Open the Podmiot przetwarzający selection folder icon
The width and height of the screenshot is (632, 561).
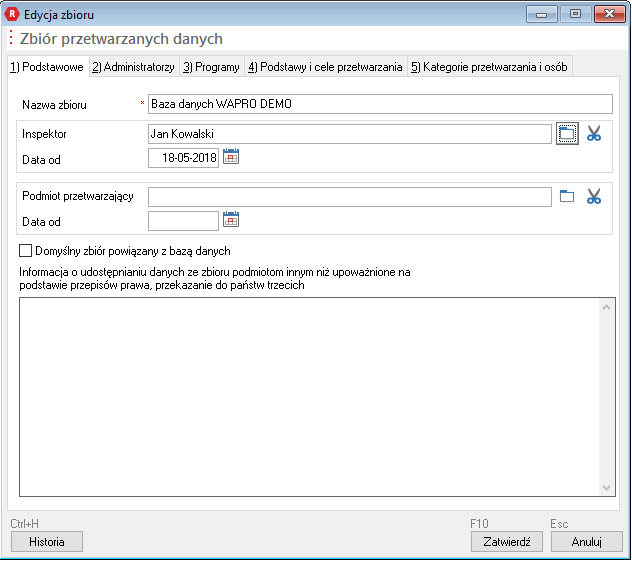(x=567, y=196)
